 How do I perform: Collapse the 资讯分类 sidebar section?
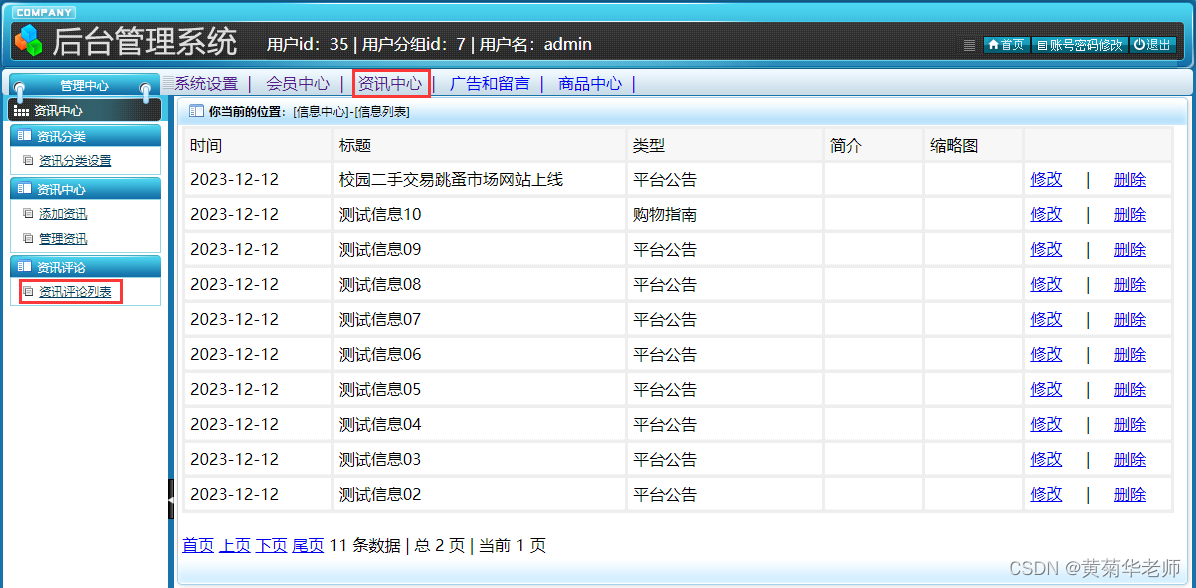point(85,136)
